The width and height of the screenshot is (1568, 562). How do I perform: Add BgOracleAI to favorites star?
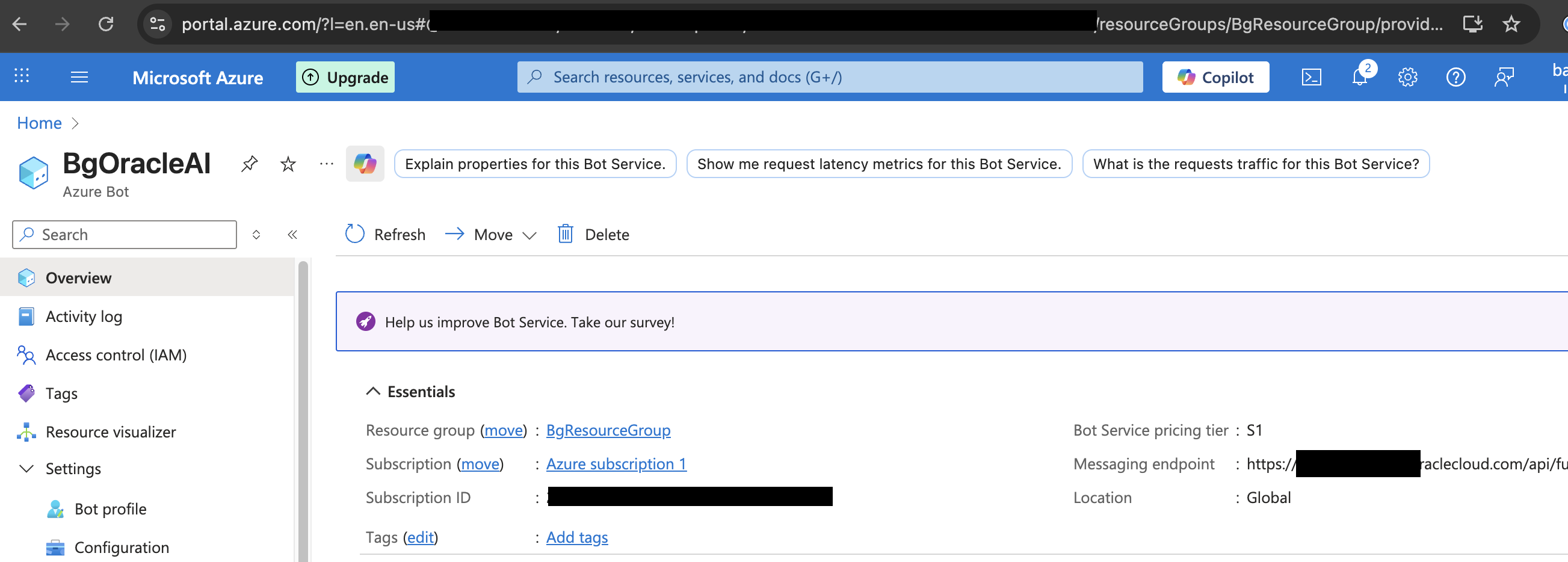(286, 163)
